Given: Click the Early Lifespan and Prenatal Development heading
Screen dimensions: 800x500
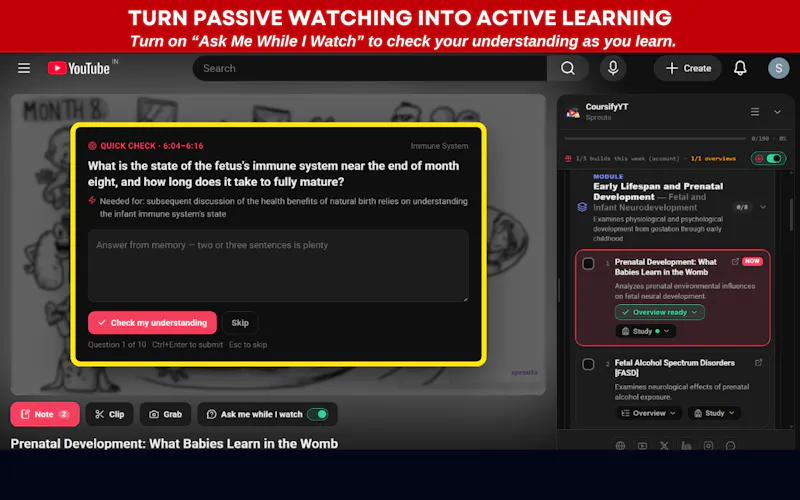Looking at the screenshot, I should click(658, 191).
